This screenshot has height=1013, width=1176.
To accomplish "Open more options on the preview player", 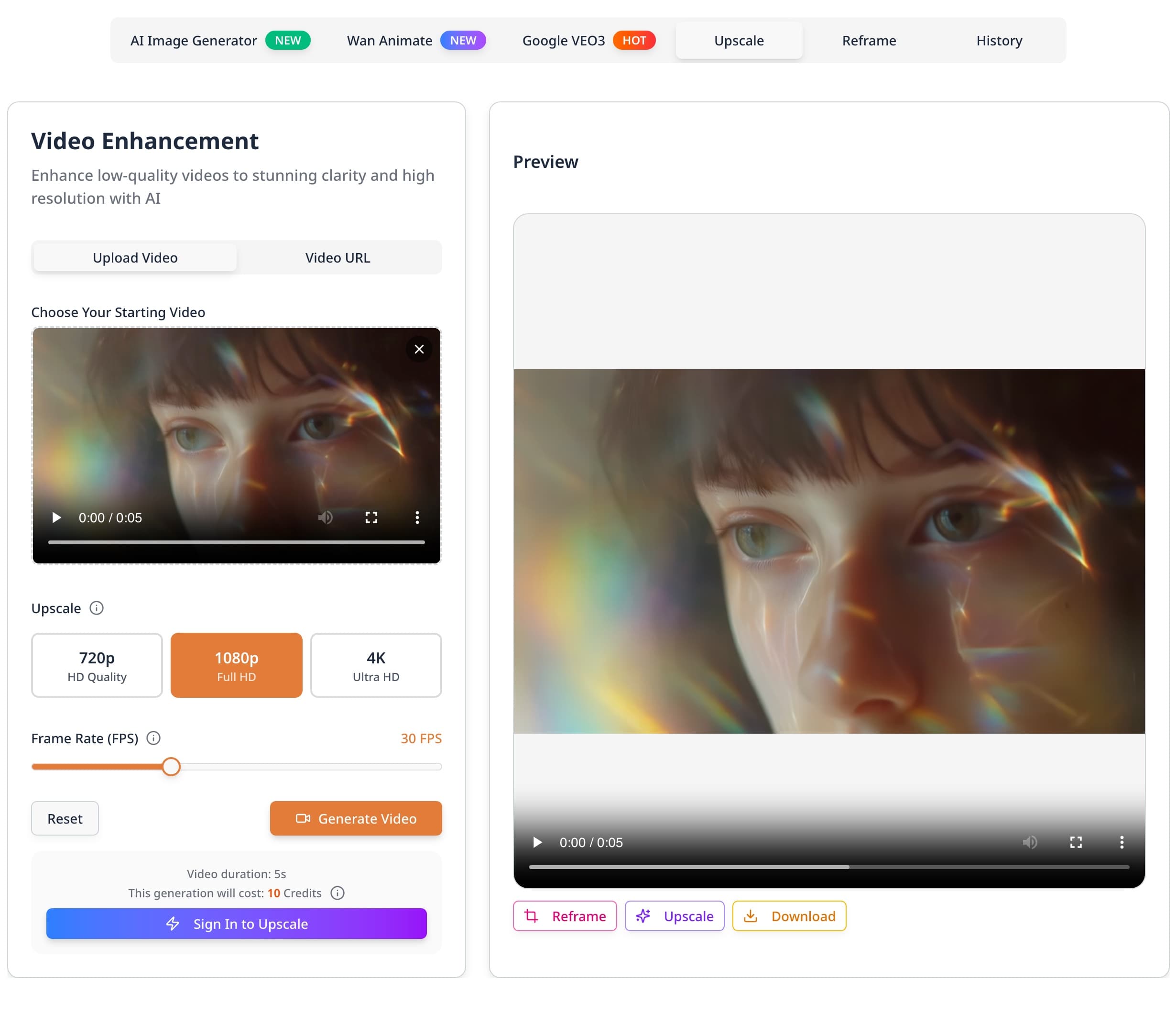I will 1122,843.
